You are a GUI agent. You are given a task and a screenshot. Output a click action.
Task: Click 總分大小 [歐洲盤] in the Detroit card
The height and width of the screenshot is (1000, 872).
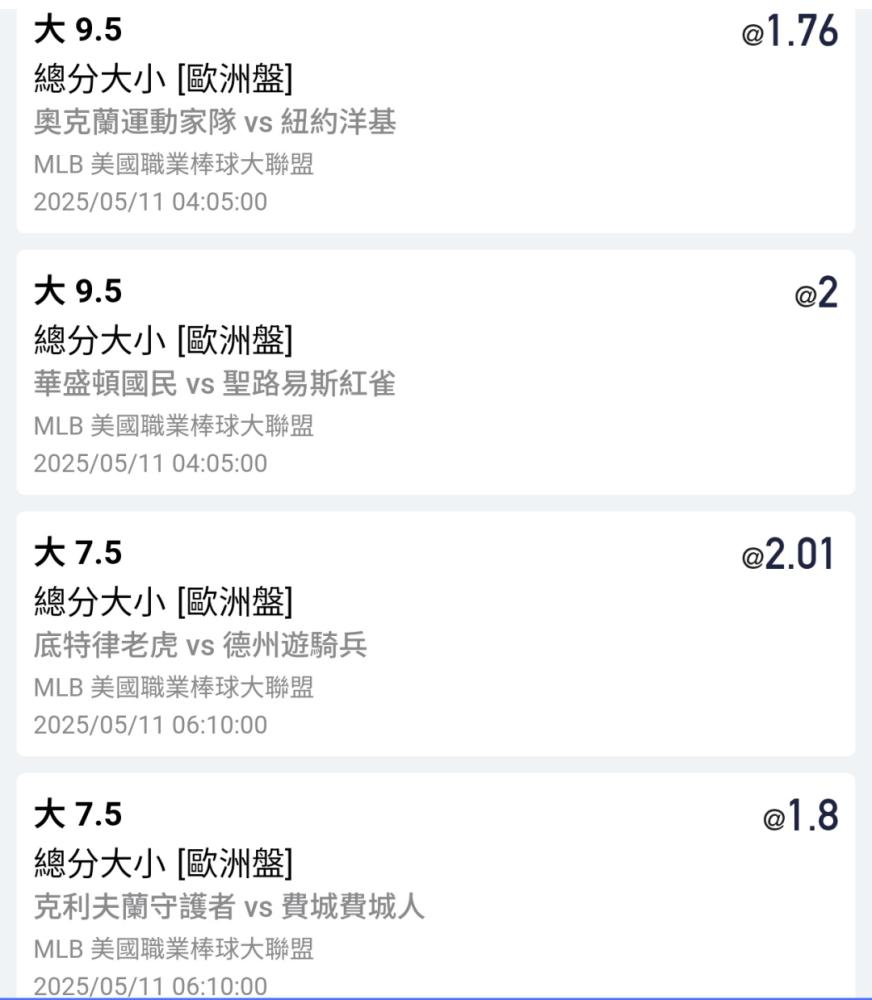click(164, 601)
